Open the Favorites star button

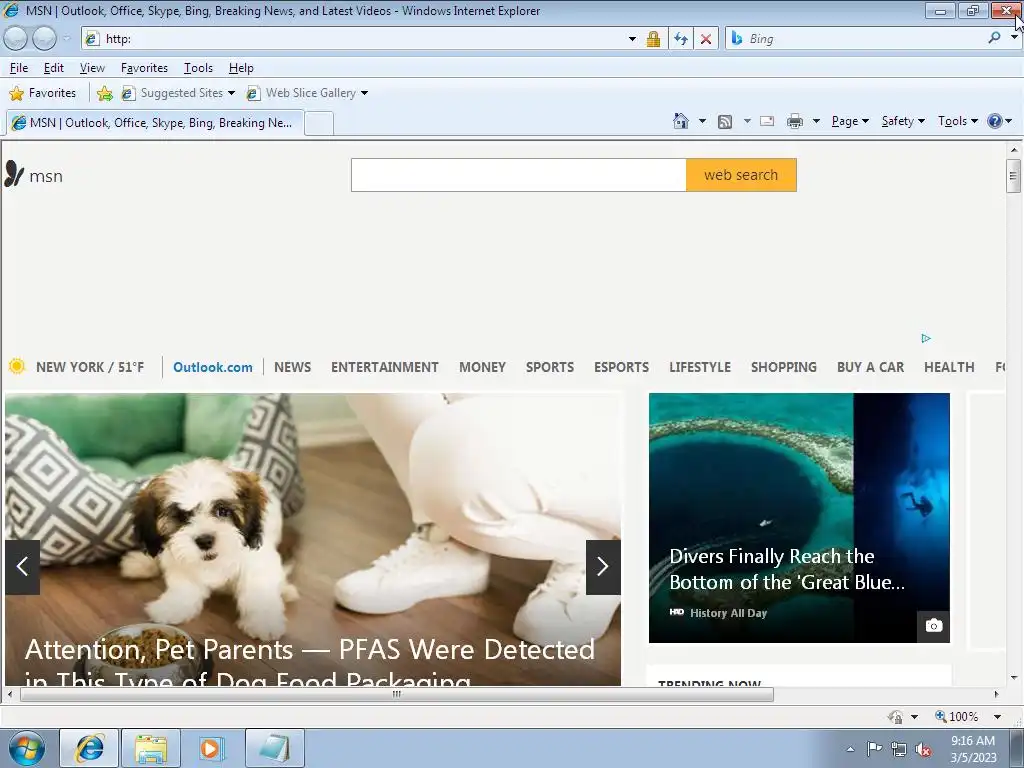pos(43,93)
